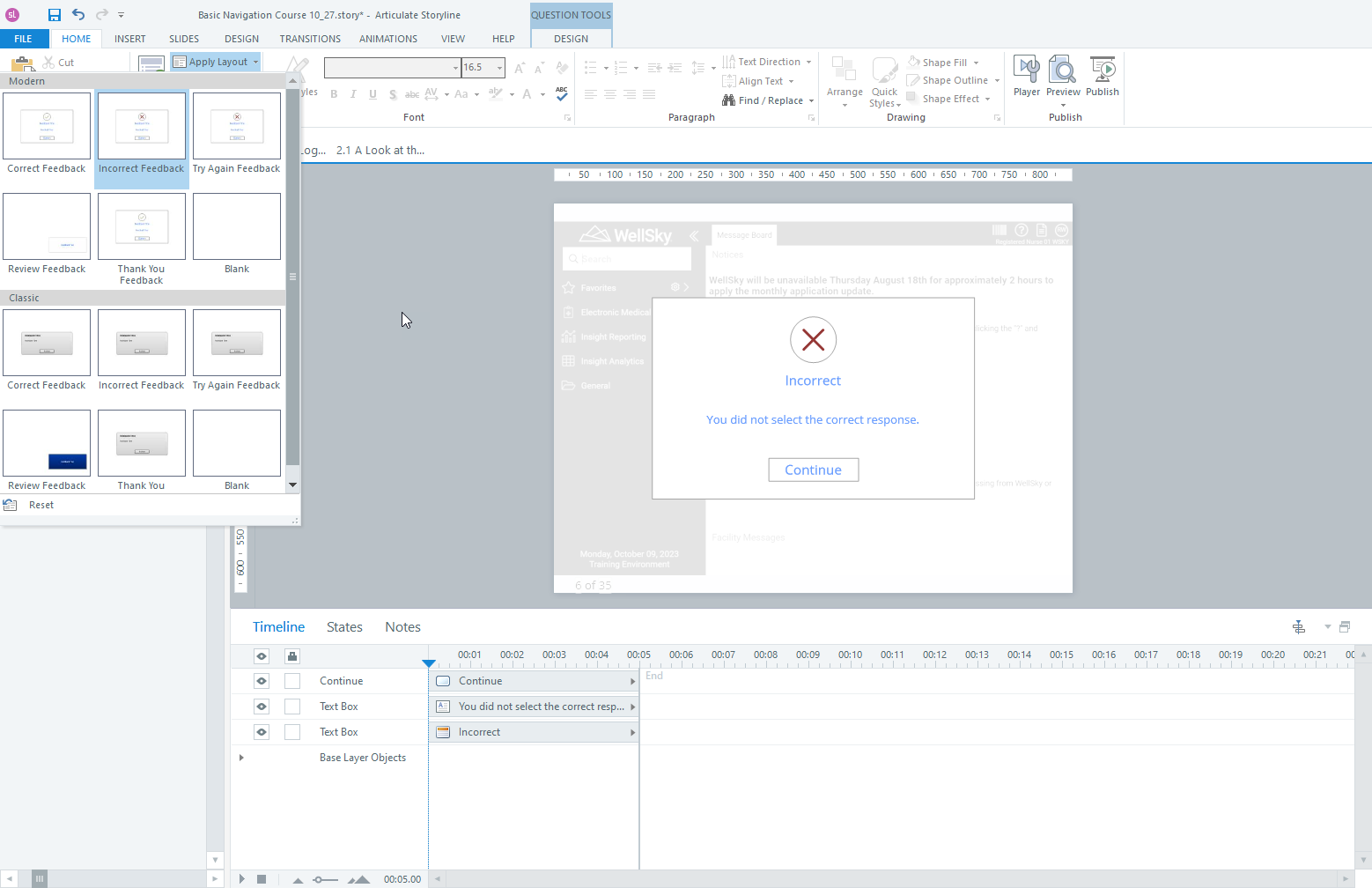Toggle visibility of the Incorrect Text Box layer
Viewport: 1372px width, 888px height.
[261, 731]
